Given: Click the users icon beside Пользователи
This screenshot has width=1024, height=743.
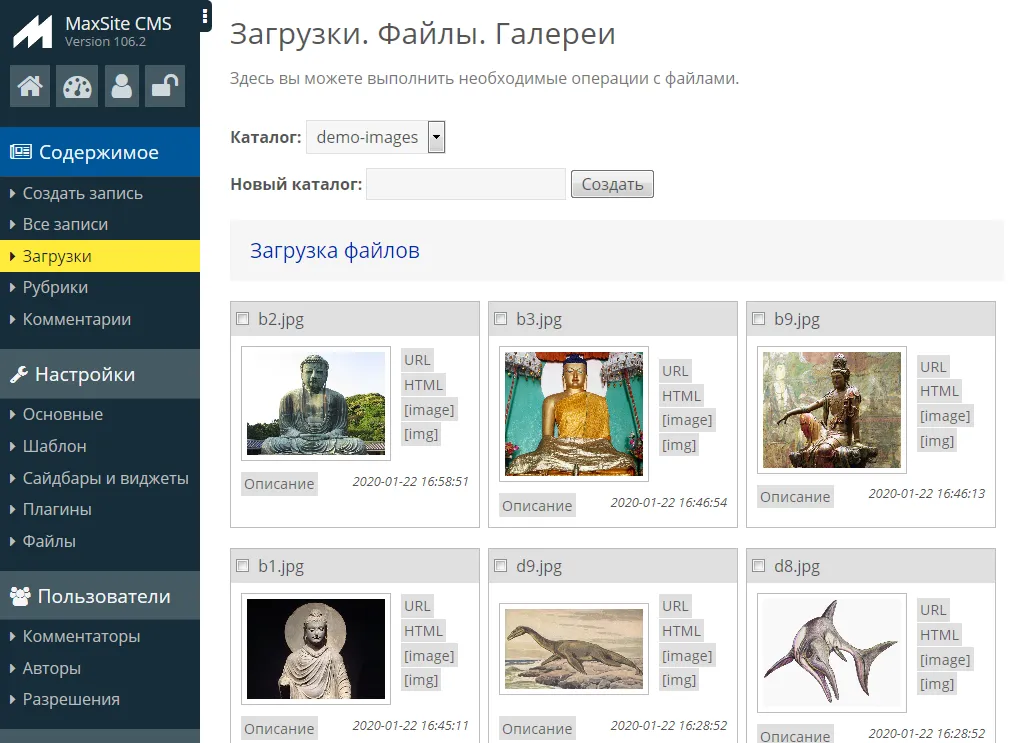Looking at the screenshot, I should pos(20,597).
